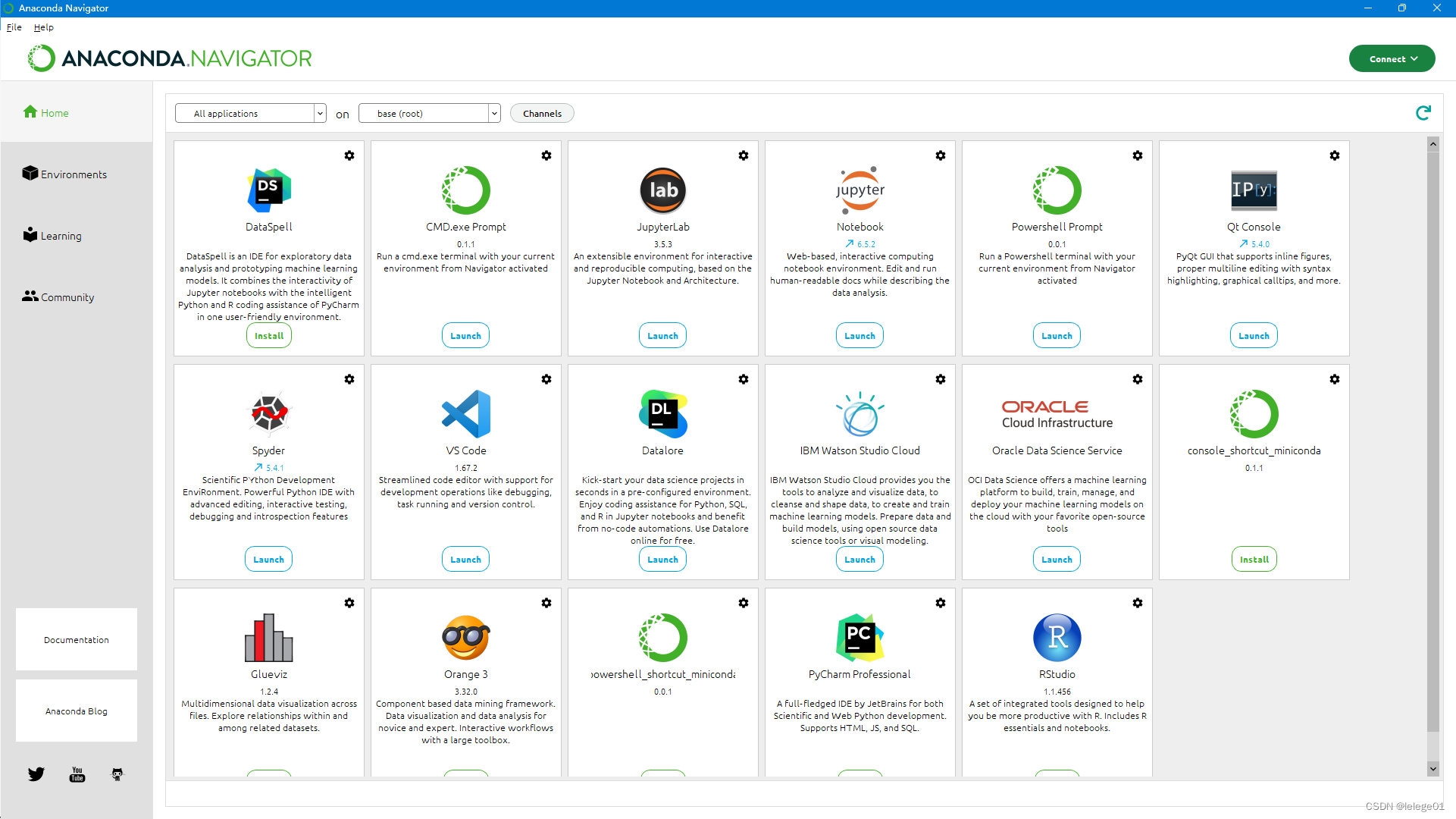Click the RStudio app logo
The height and width of the screenshot is (819, 1456).
pyautogui.click(x=1057, y=638)
